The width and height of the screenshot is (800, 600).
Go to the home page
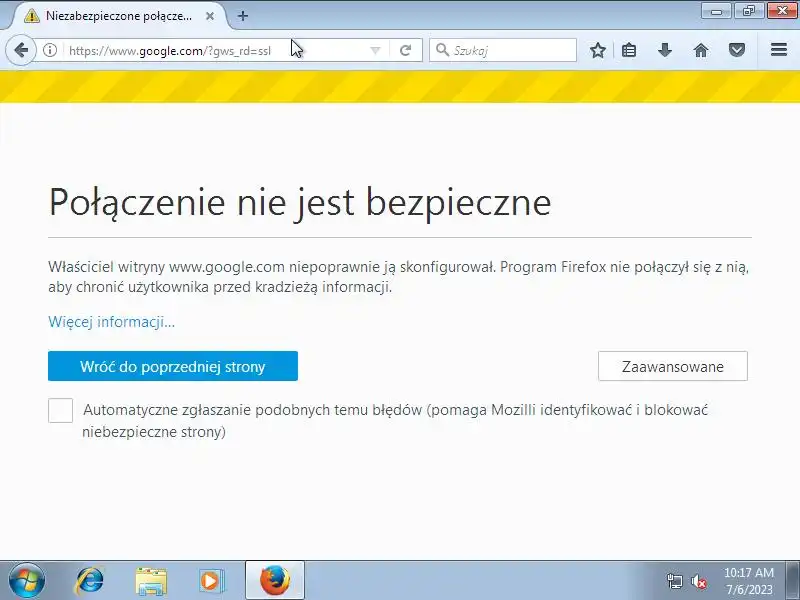click(x=701, y=50)
